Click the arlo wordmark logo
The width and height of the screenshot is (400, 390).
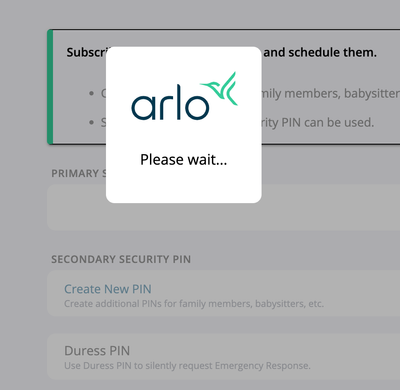point(170,102)
